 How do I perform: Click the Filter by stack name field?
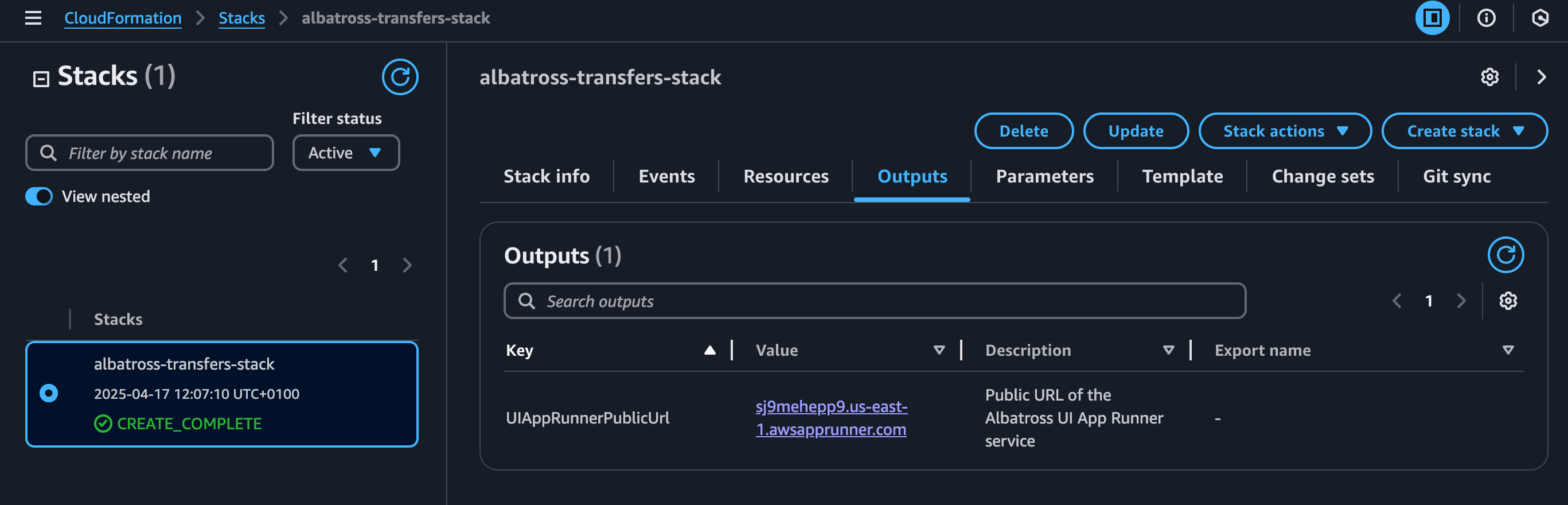click(150, 153)
